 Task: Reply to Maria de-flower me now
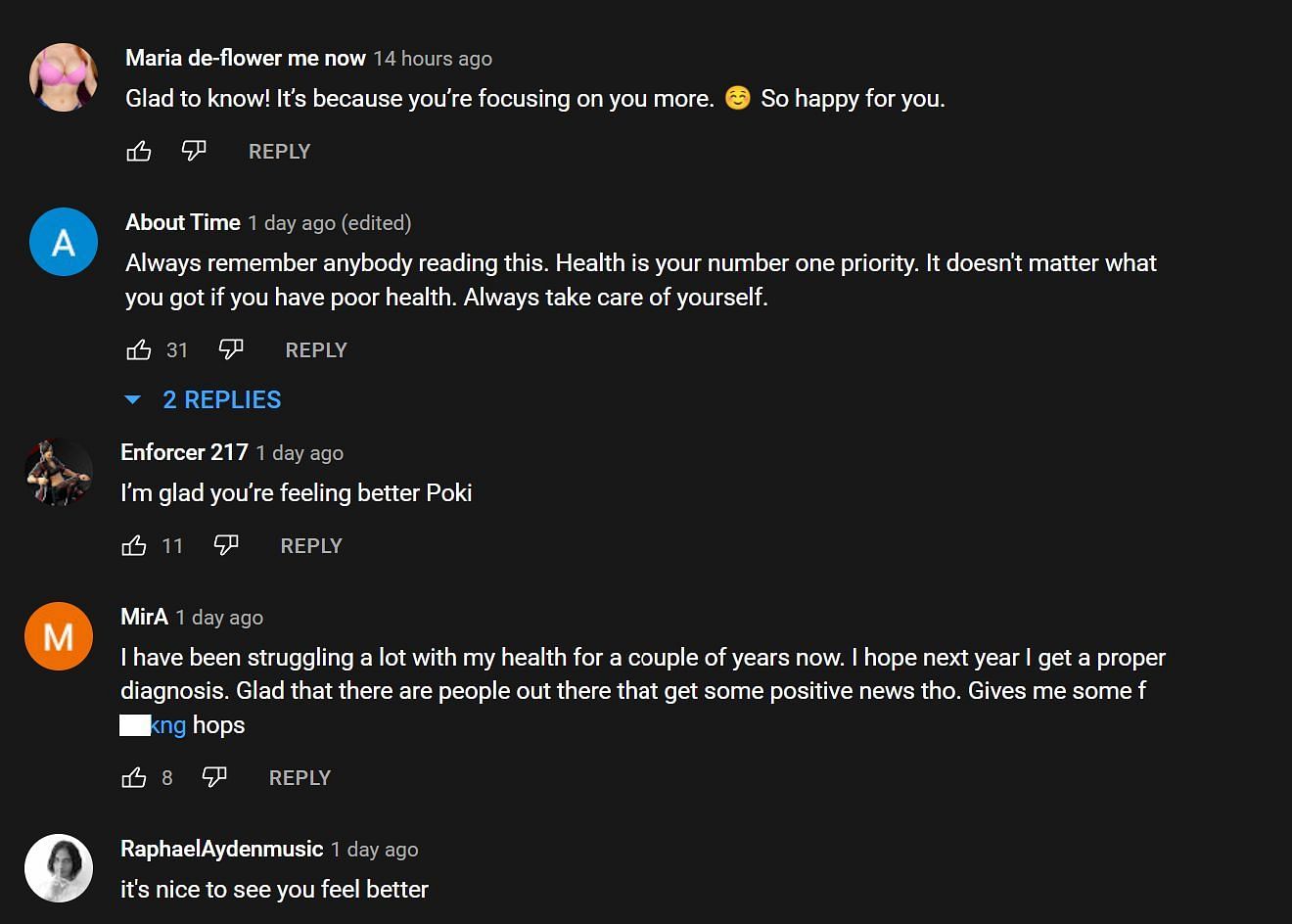click(x=279, y=152)
